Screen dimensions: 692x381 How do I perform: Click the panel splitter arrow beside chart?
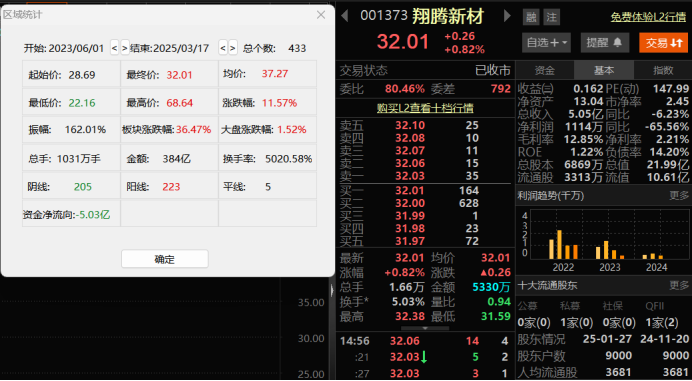point(332,290)
